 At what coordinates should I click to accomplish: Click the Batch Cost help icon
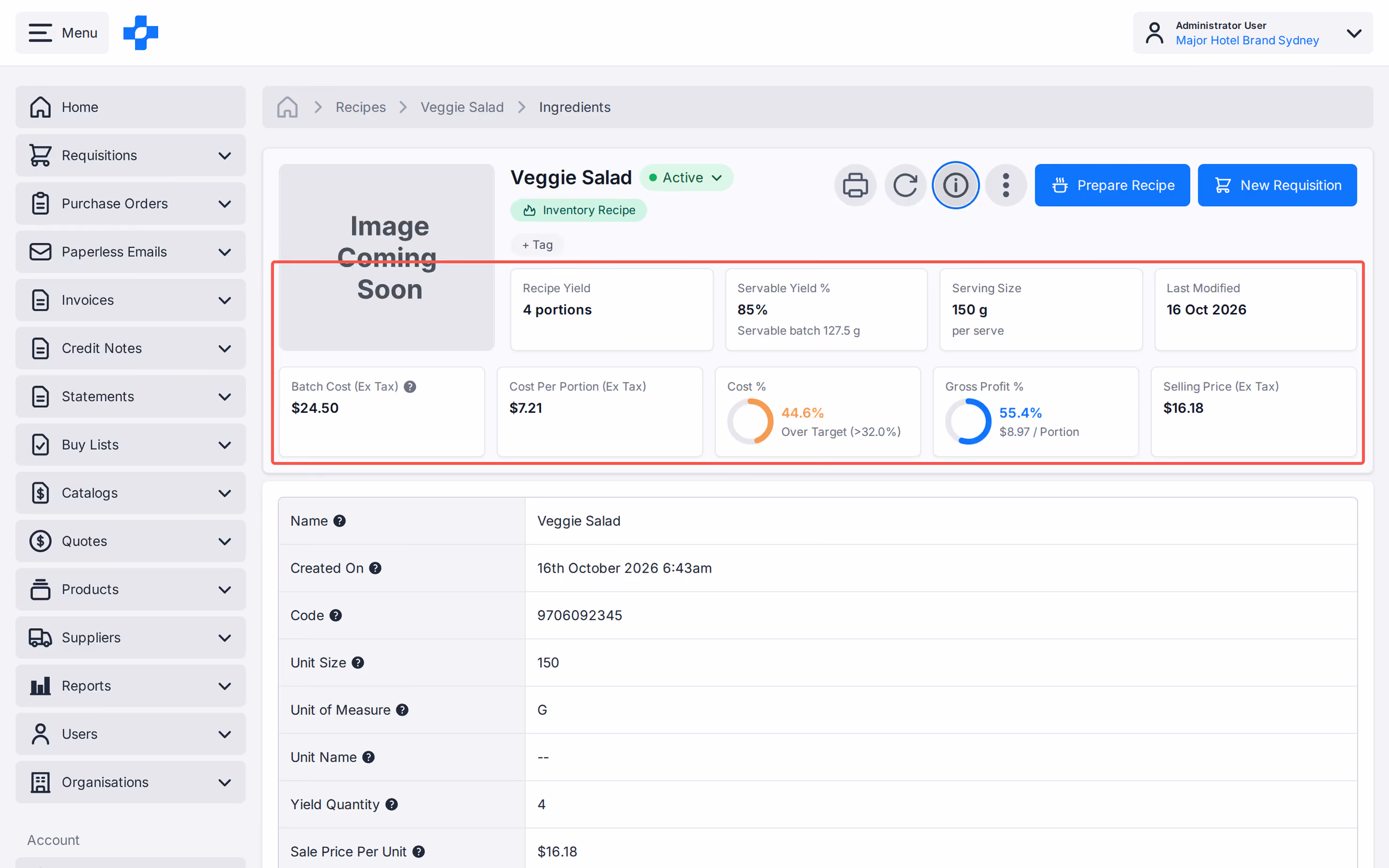410,386
